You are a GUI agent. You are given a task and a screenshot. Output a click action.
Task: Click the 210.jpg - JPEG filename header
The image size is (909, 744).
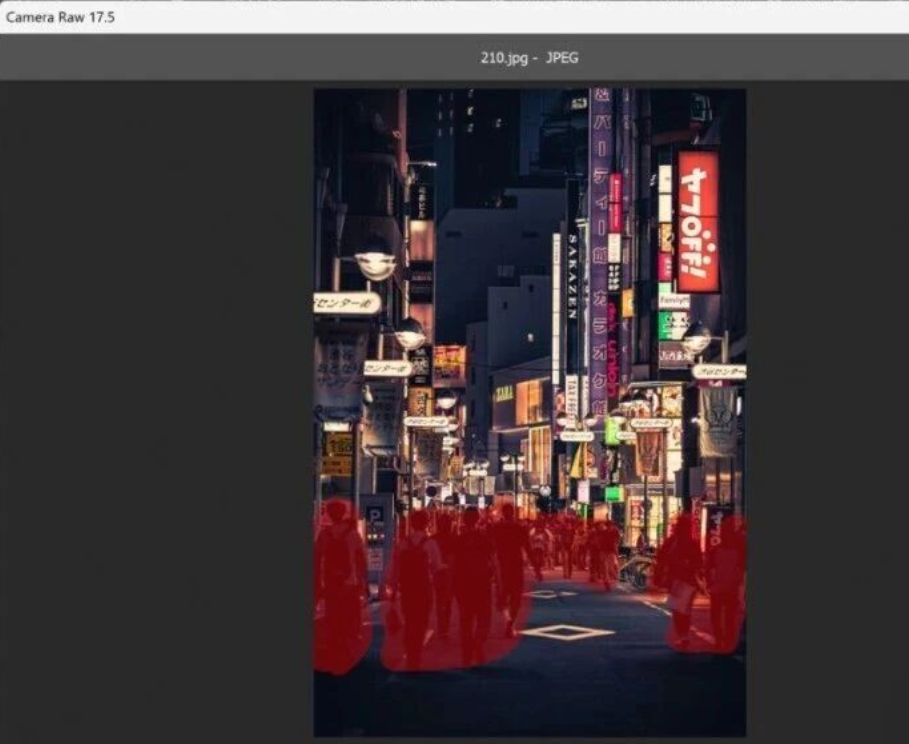pos(529,58)
